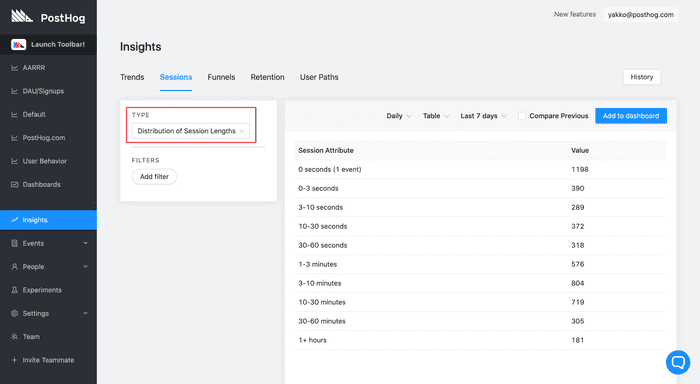Screen dimensions: 700x384
Task: Click the value 804 in the table
Action: click(578, 283)
